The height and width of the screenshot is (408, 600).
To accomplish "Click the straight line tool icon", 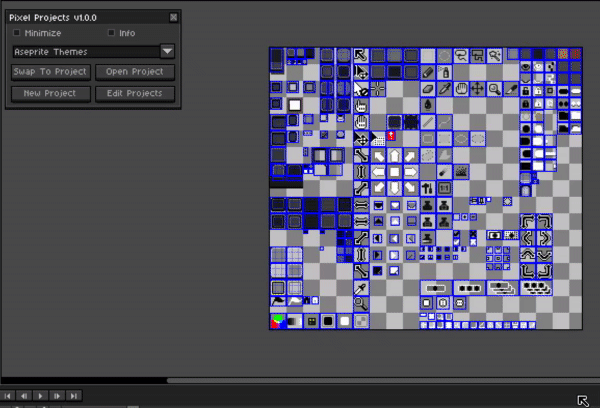I will click(428, 122).
